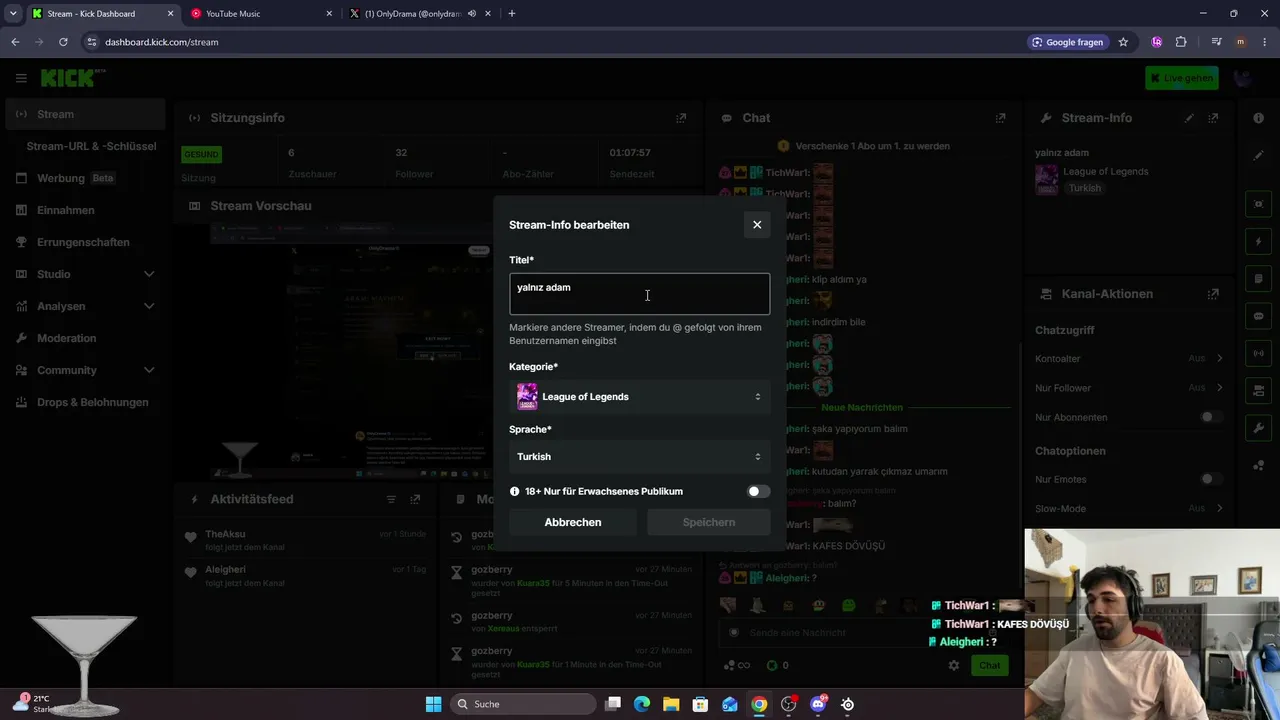Reload the page in the browser
Screen dimensions: 1280x720
click(63, 42)
